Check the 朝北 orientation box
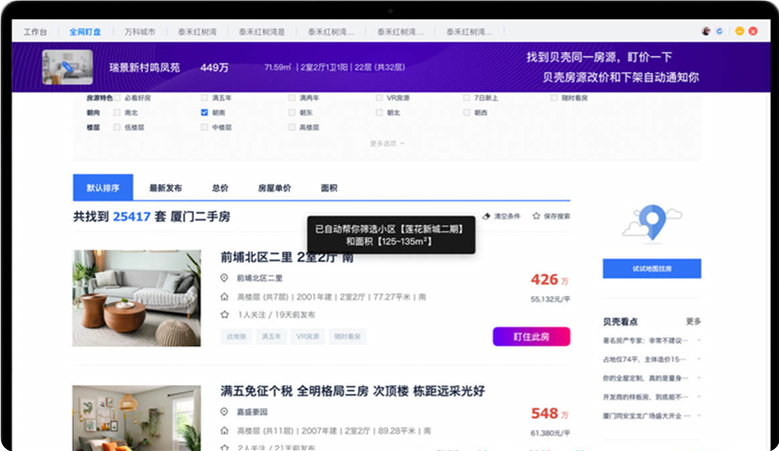The width and height of the screenshot is (779, 451). click(379, 113)
